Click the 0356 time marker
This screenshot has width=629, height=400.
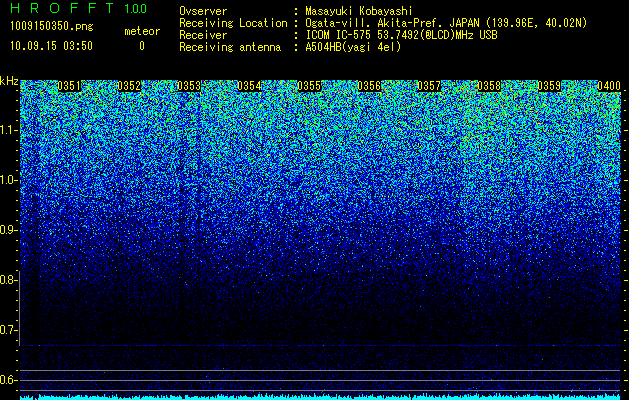point(369,86)
